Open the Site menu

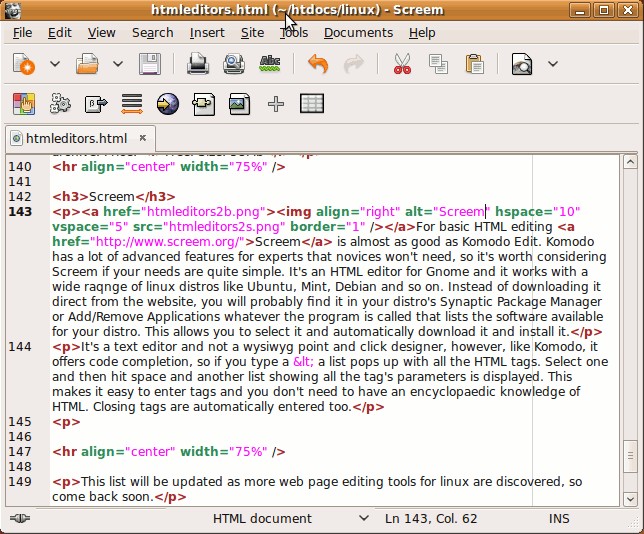point(252,32)
